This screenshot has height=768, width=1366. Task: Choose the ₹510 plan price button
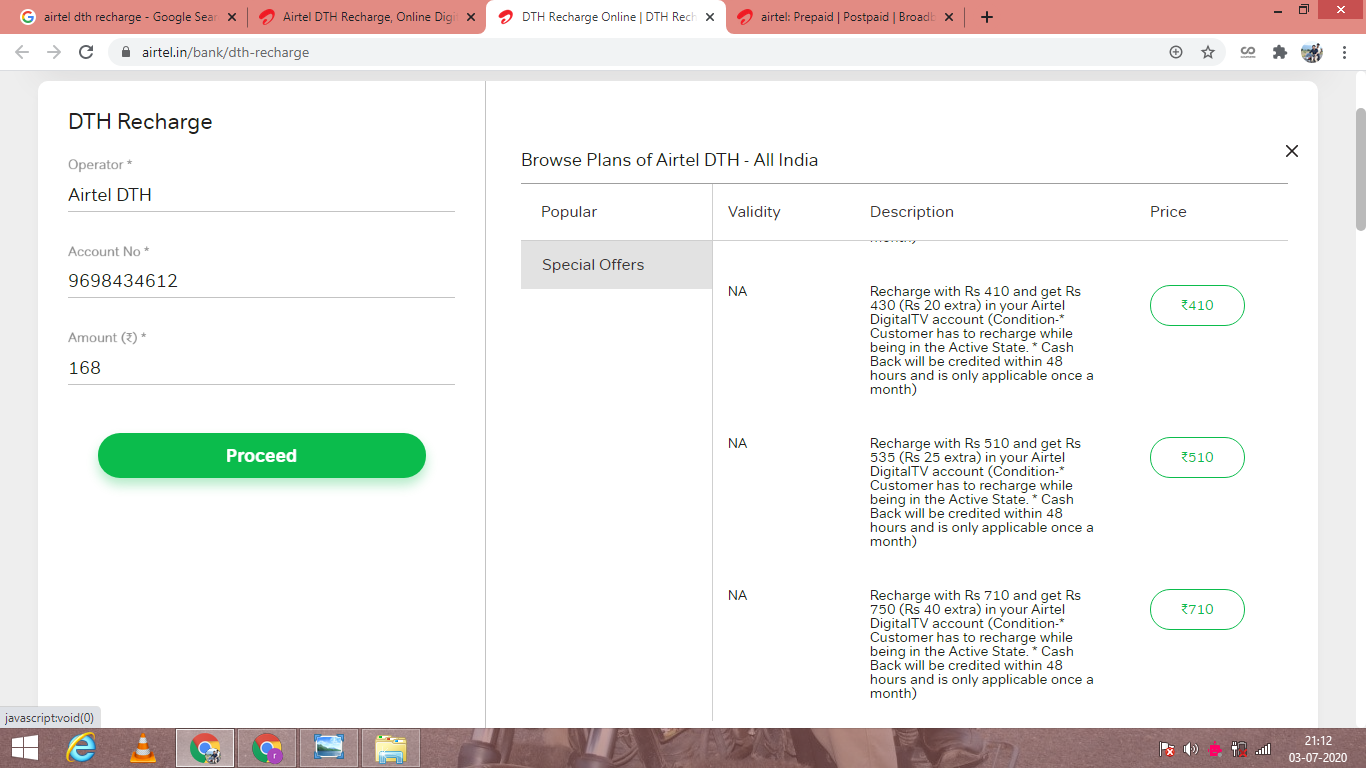(1197, 458)
